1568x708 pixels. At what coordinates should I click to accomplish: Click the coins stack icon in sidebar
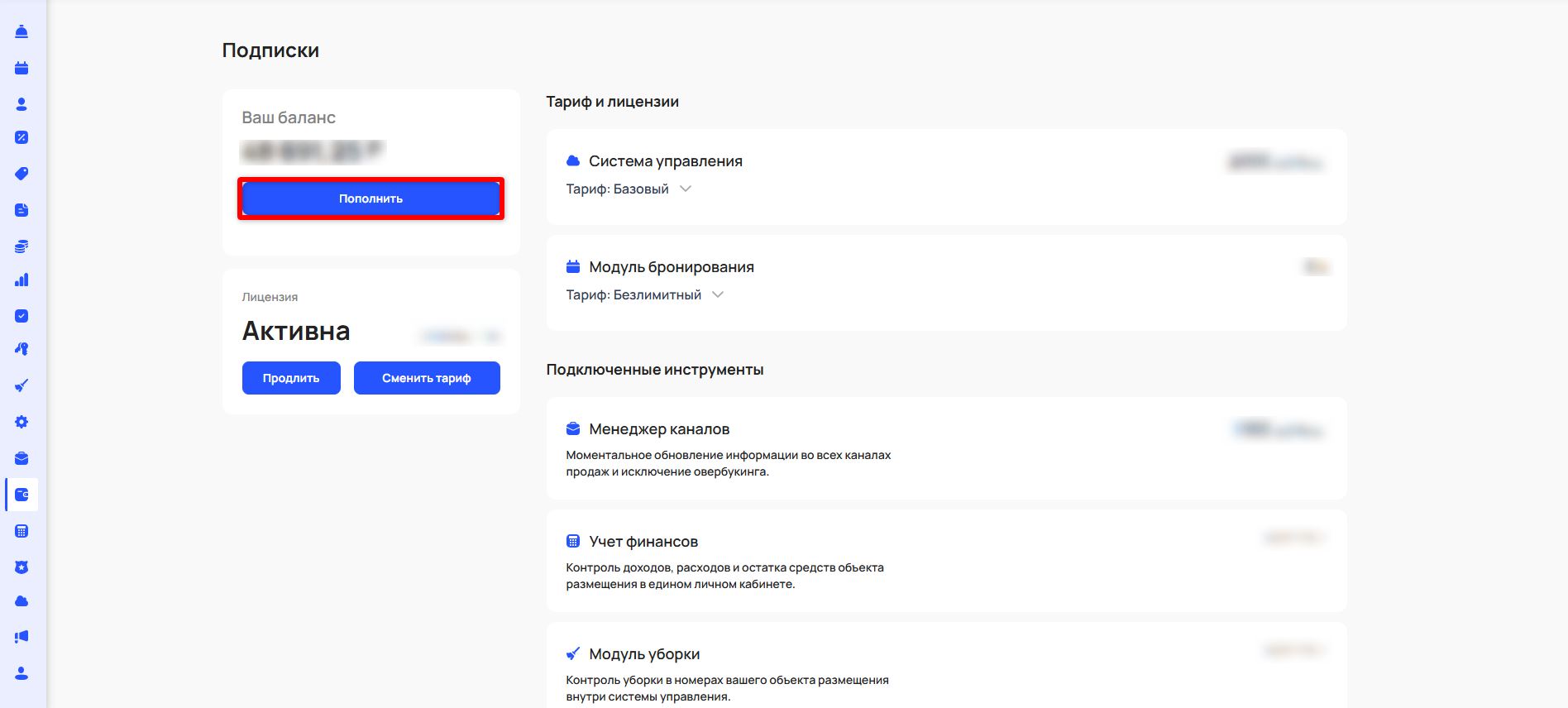coord(22,246)
